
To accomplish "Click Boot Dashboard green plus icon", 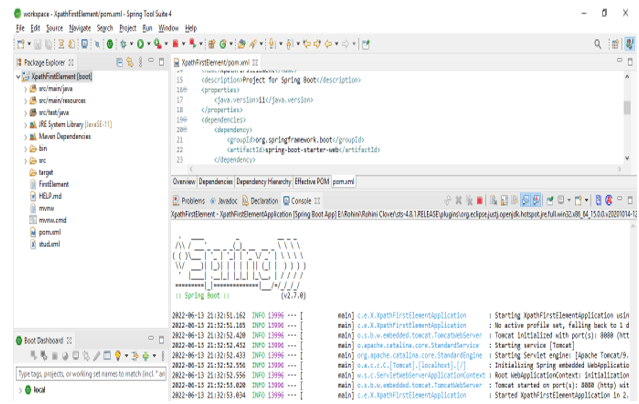I will [145, 356].
